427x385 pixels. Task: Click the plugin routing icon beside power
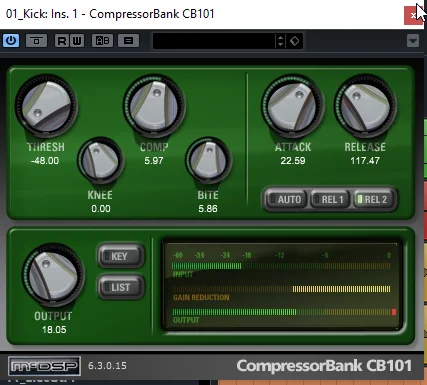[x=36, y=41]
